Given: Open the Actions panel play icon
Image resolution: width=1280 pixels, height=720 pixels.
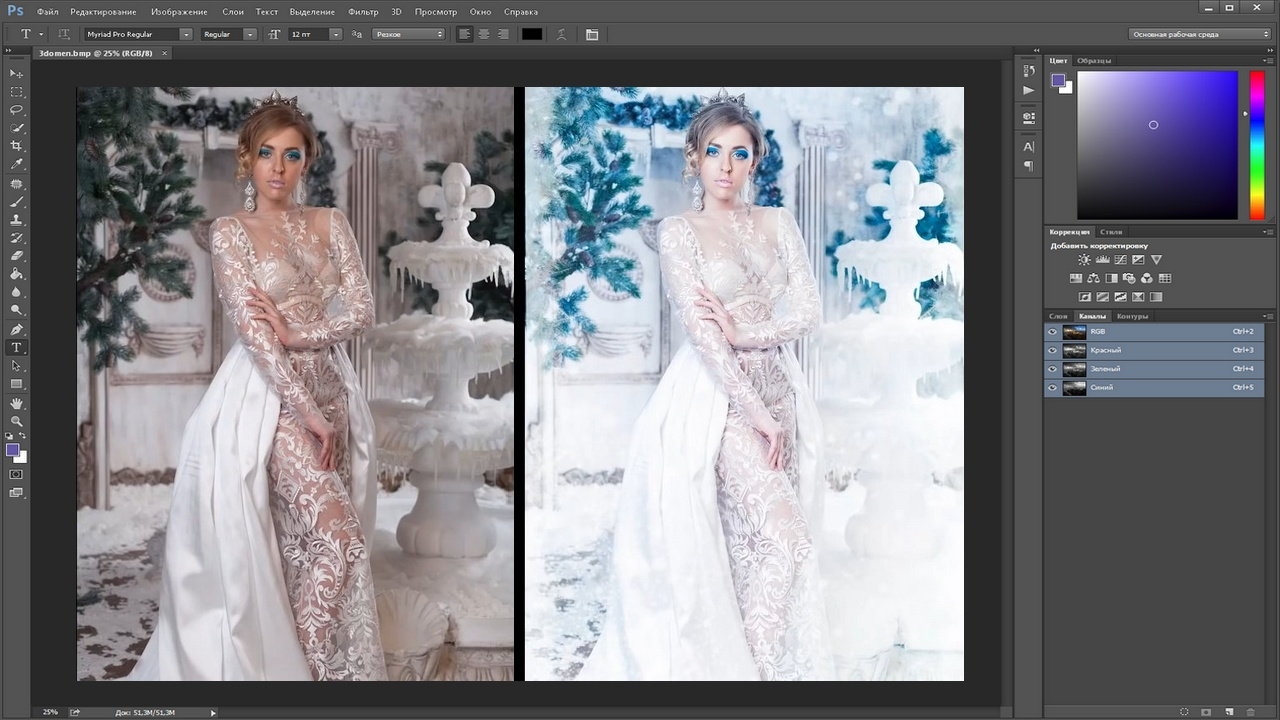Looking at the screenshot, I should coord(1029,90).
